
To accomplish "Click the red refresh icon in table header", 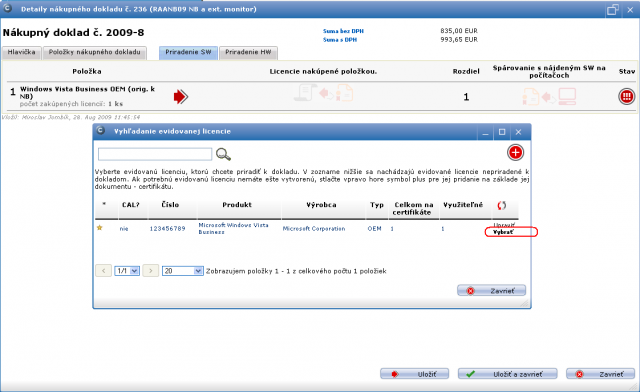I will pos(502,205).
